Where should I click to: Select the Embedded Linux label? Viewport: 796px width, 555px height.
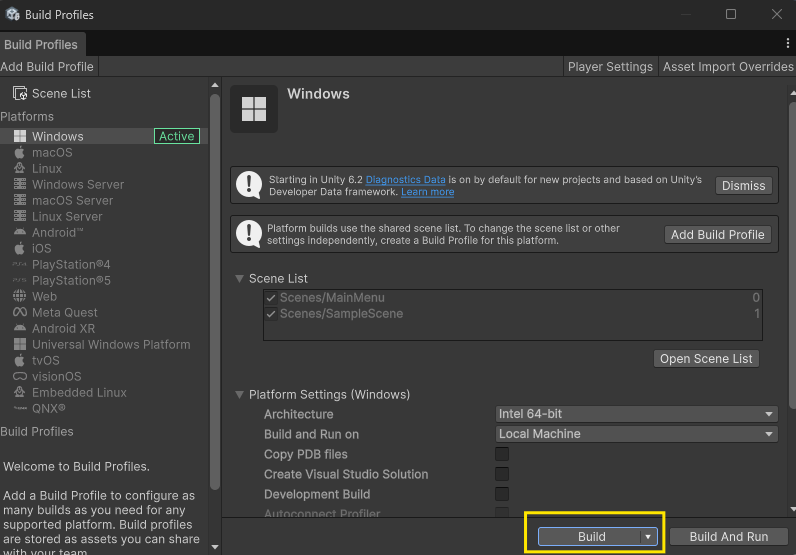(x=79, y=392)
